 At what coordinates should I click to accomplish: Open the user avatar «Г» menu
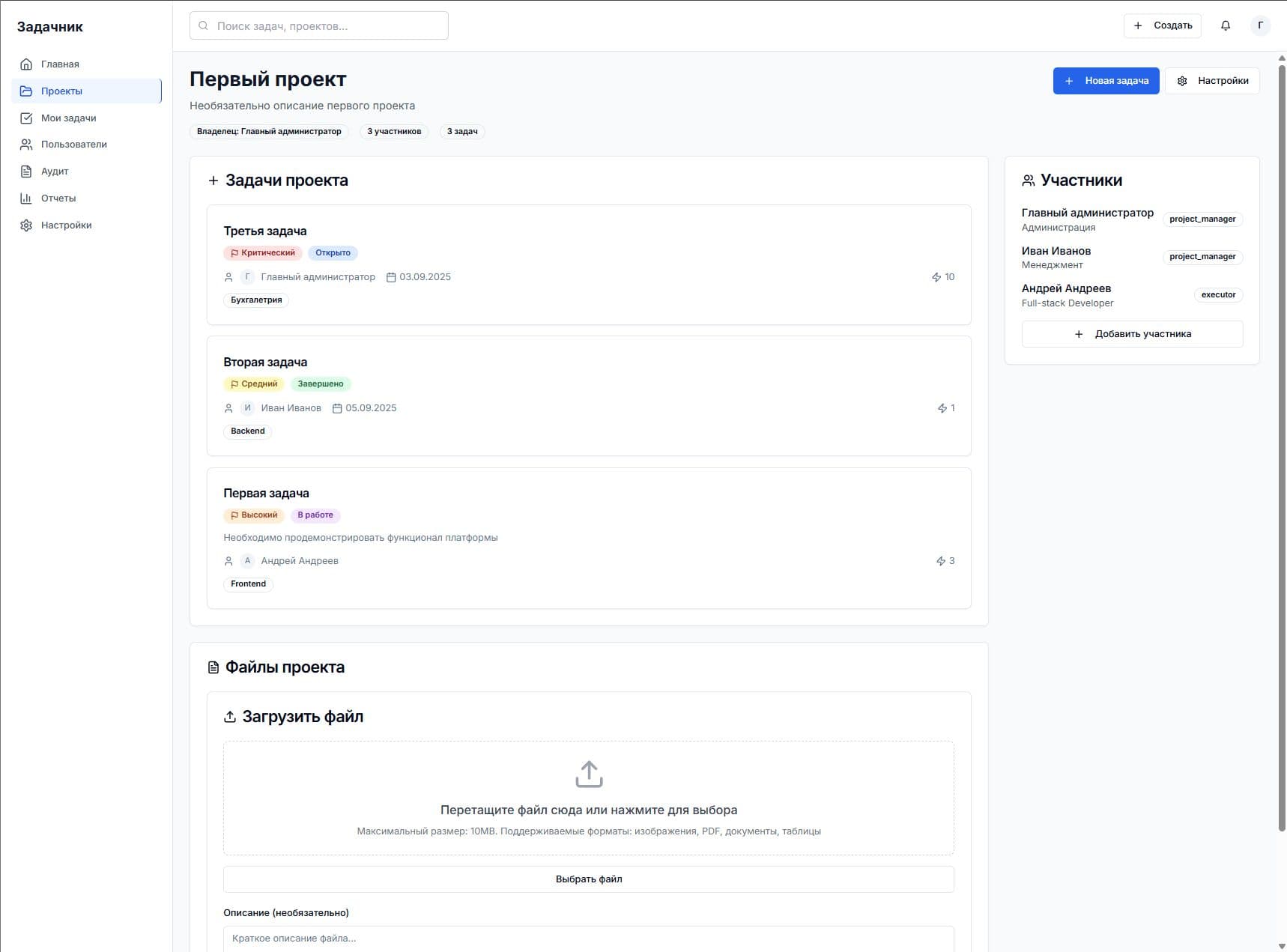pos(1260,25)
